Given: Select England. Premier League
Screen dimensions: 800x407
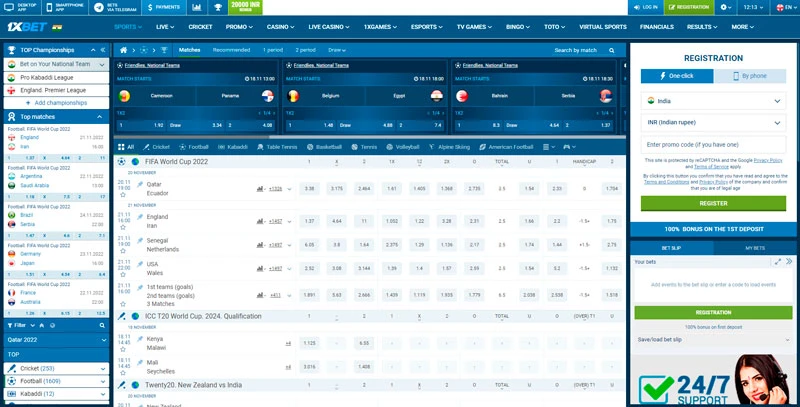Looking at the screenshot, I should pyautogui.click(x=57, y=90).
